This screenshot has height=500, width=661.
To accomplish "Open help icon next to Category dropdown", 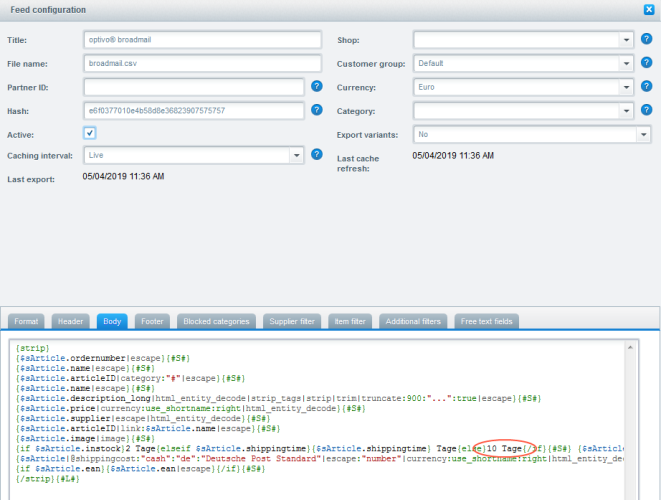I will coord(646,110).
